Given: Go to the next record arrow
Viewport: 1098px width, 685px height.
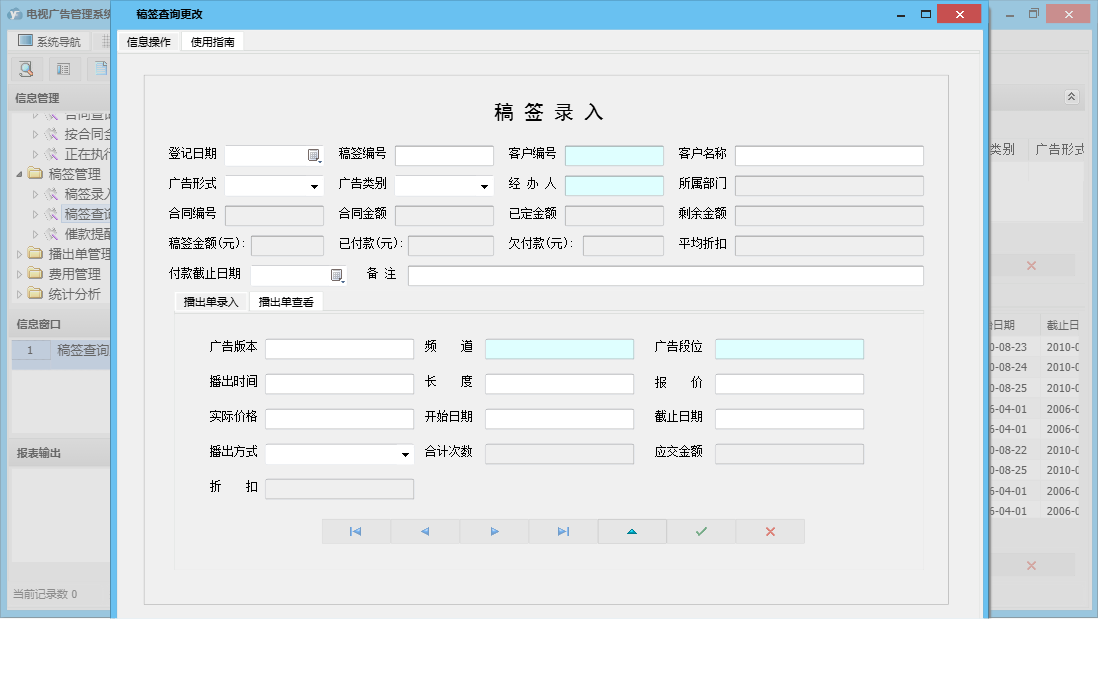Looking at the screenshot, I should click(494, 532).
